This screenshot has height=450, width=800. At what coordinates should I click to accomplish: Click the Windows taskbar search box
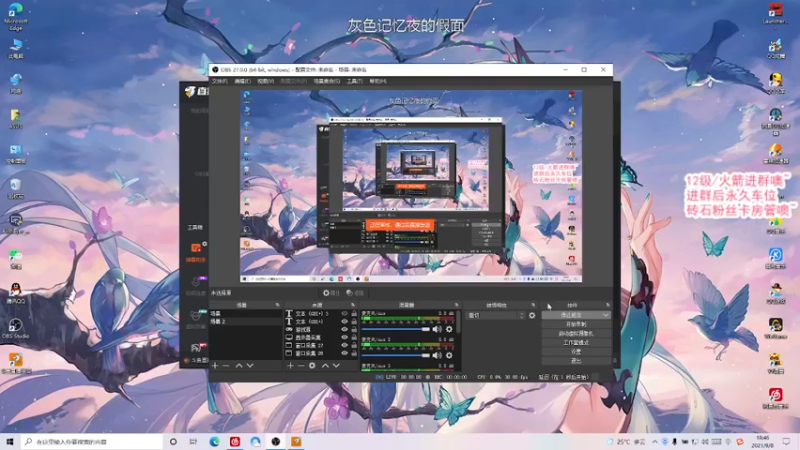click(x=92, y=441)
